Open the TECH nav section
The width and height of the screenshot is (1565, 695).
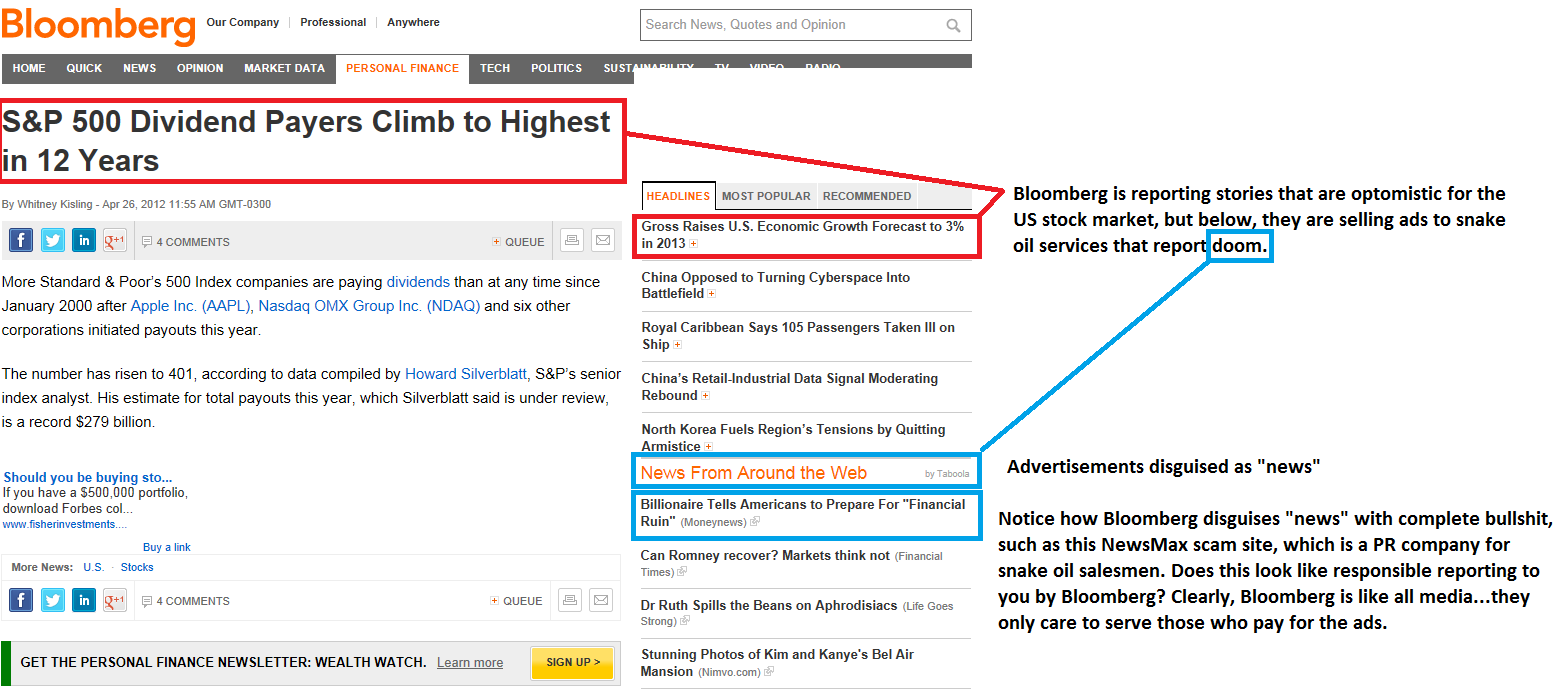(495, 68)
